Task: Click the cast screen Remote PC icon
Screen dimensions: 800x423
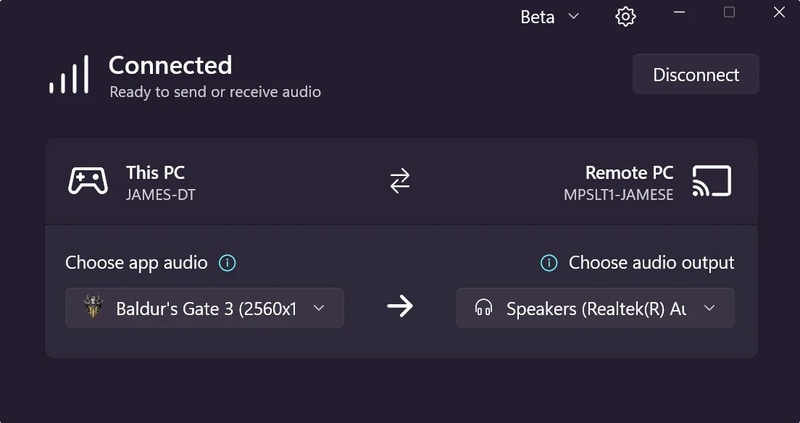Action: (x=711, y=181)
